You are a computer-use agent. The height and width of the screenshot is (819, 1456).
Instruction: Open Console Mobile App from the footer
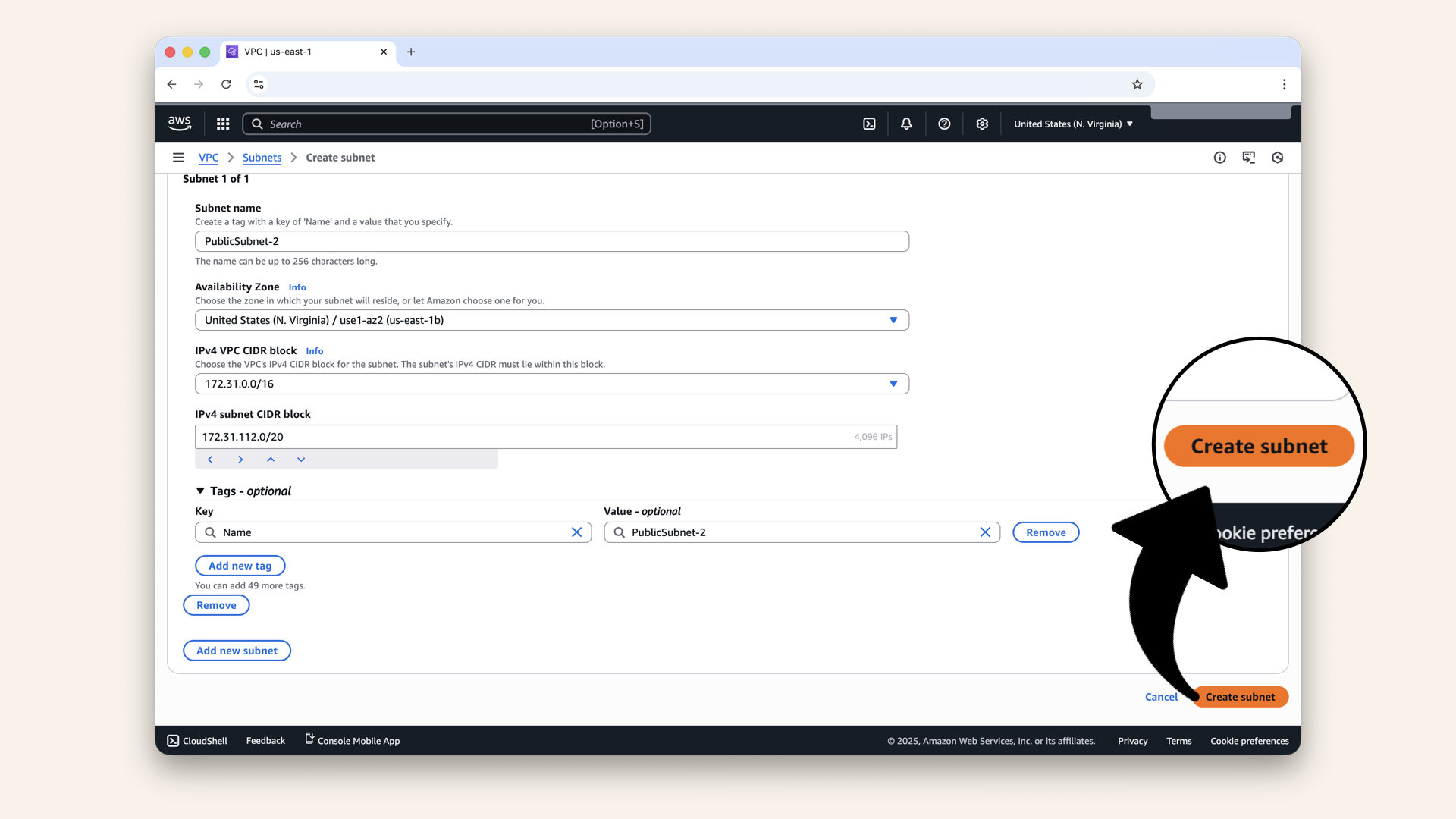click(x=352, y=741)
